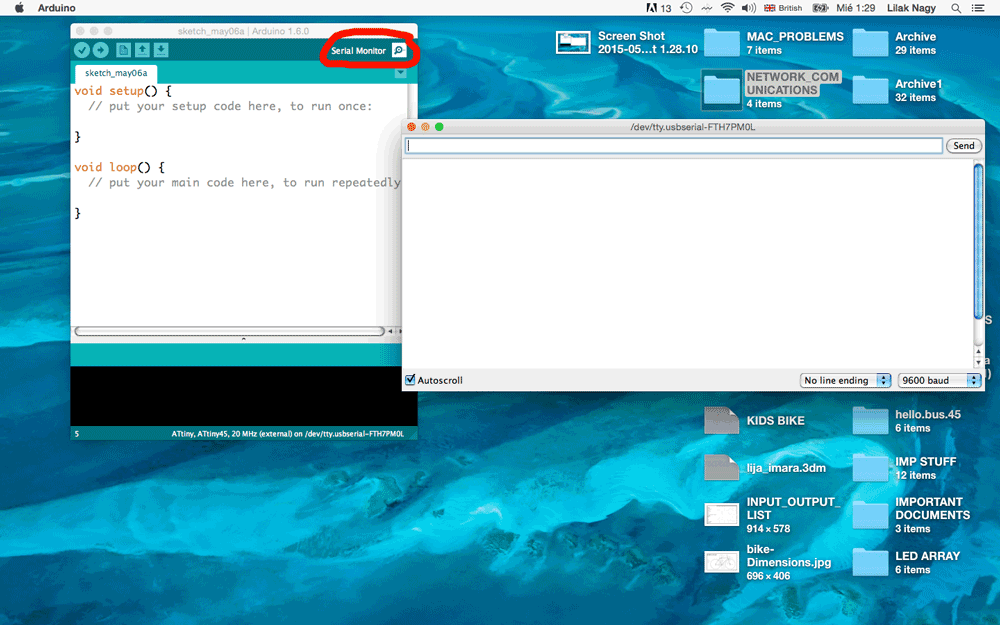Click the Verify checkmark button in Arduino

[x=82, y=50]
